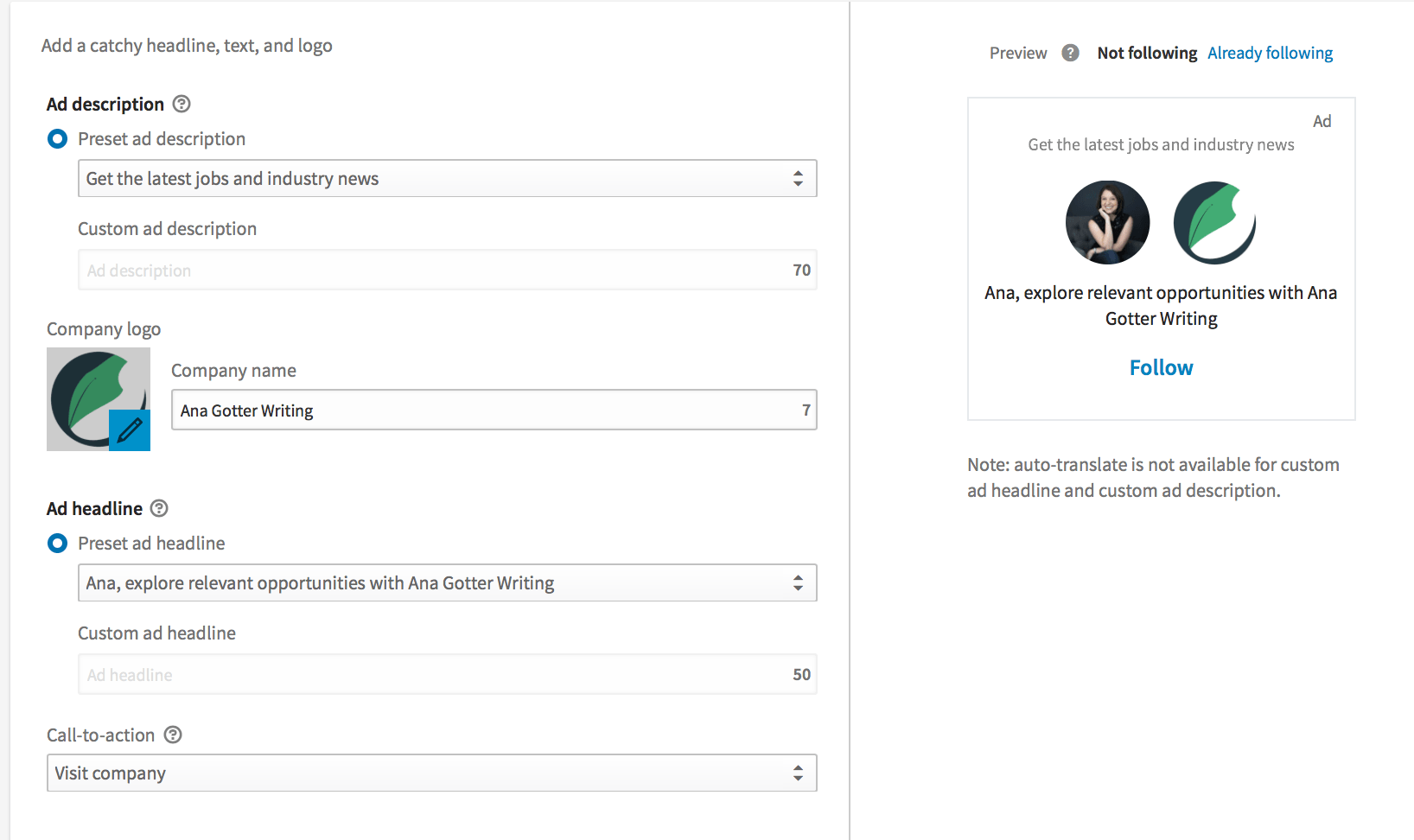Click the Custom ad headline input field

pyautogui.click(x=447, y=675)
